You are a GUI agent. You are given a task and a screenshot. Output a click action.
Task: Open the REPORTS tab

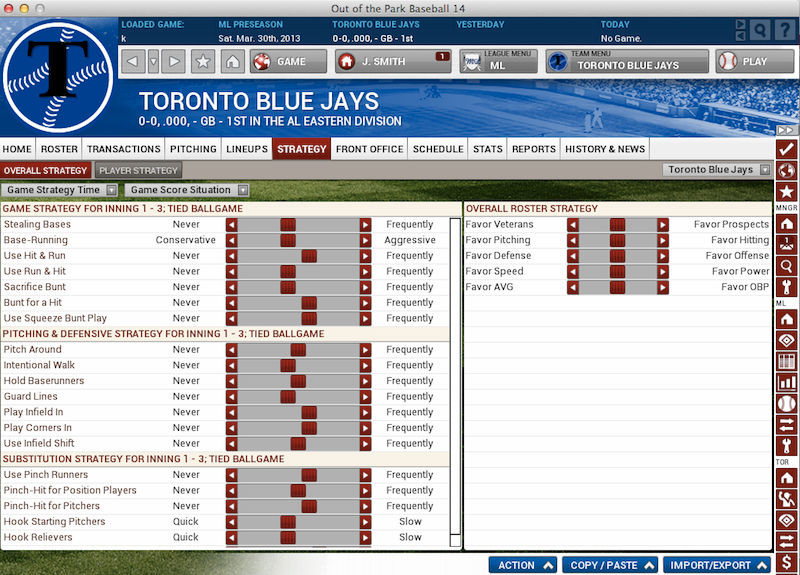[534, 149]
